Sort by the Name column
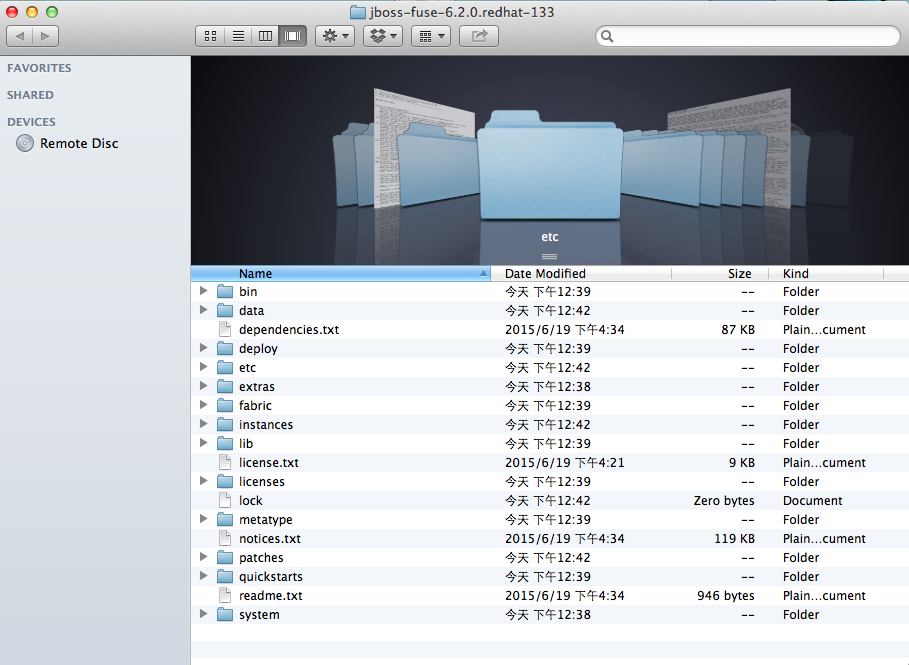Viewport: 909px width, 665px height. (x=341, y=274)
